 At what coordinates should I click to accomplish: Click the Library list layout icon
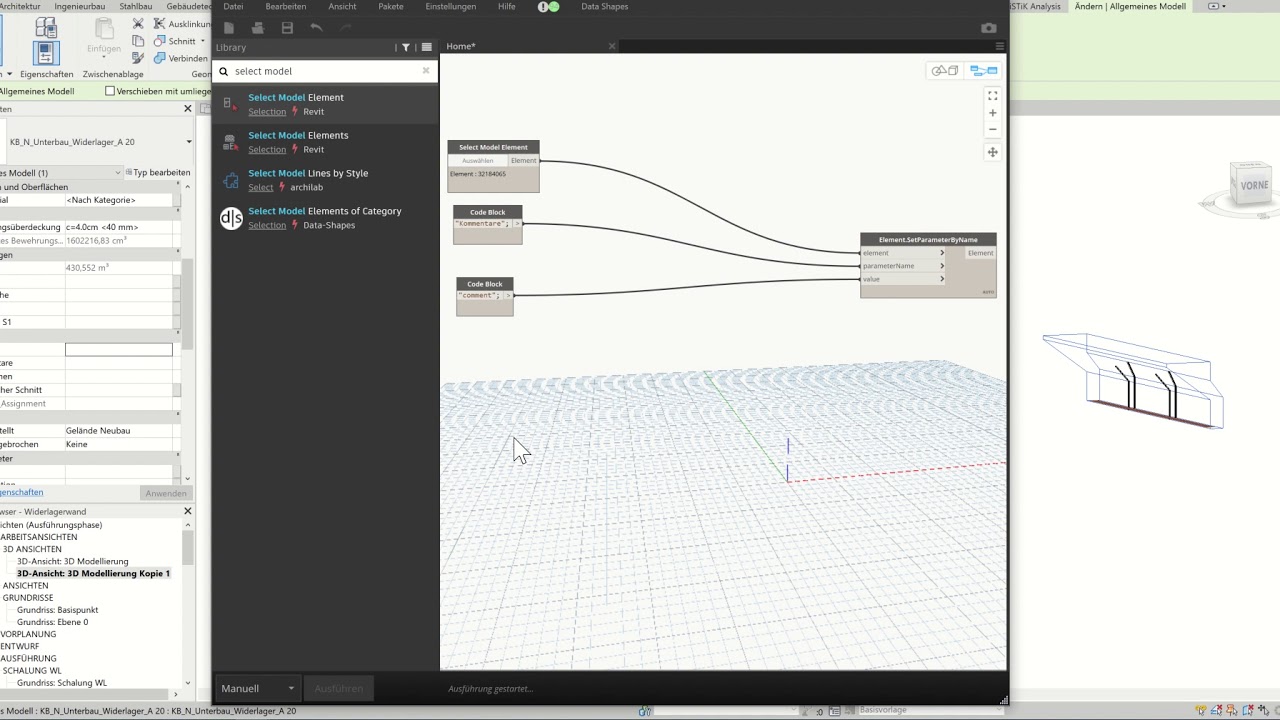point(427,47)
